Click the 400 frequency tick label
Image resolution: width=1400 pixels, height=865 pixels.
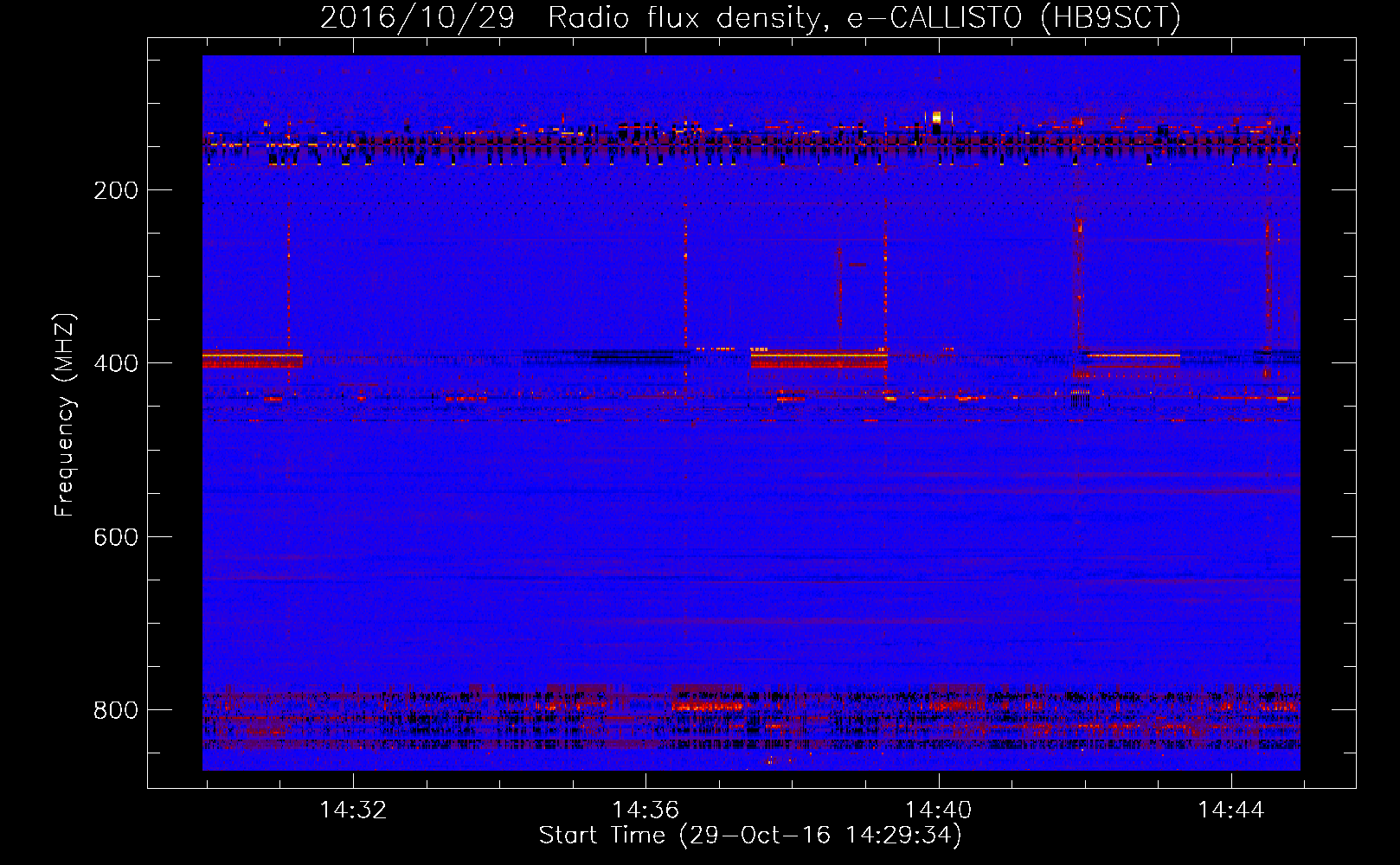(x=116, y=363)
